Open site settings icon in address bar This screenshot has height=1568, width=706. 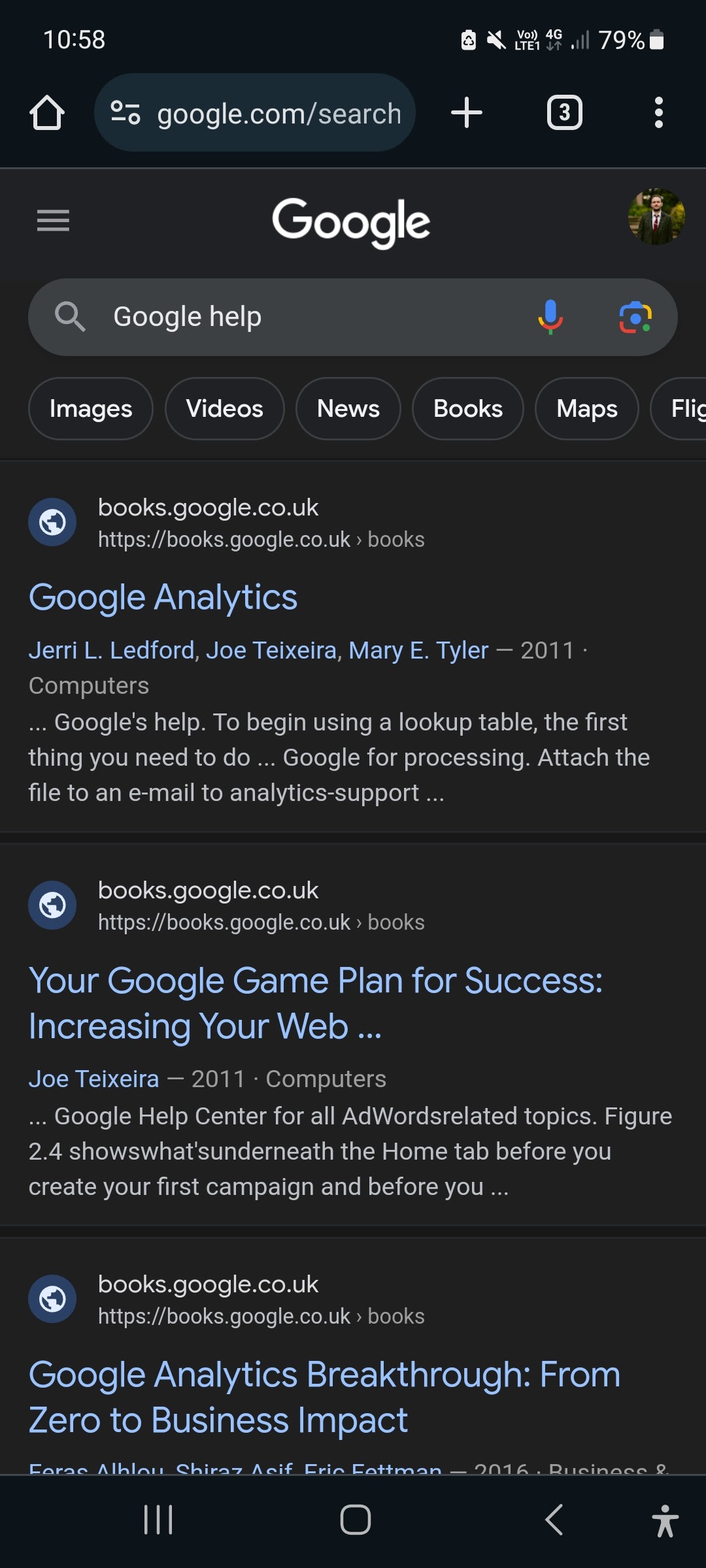[x=126, y=112]
